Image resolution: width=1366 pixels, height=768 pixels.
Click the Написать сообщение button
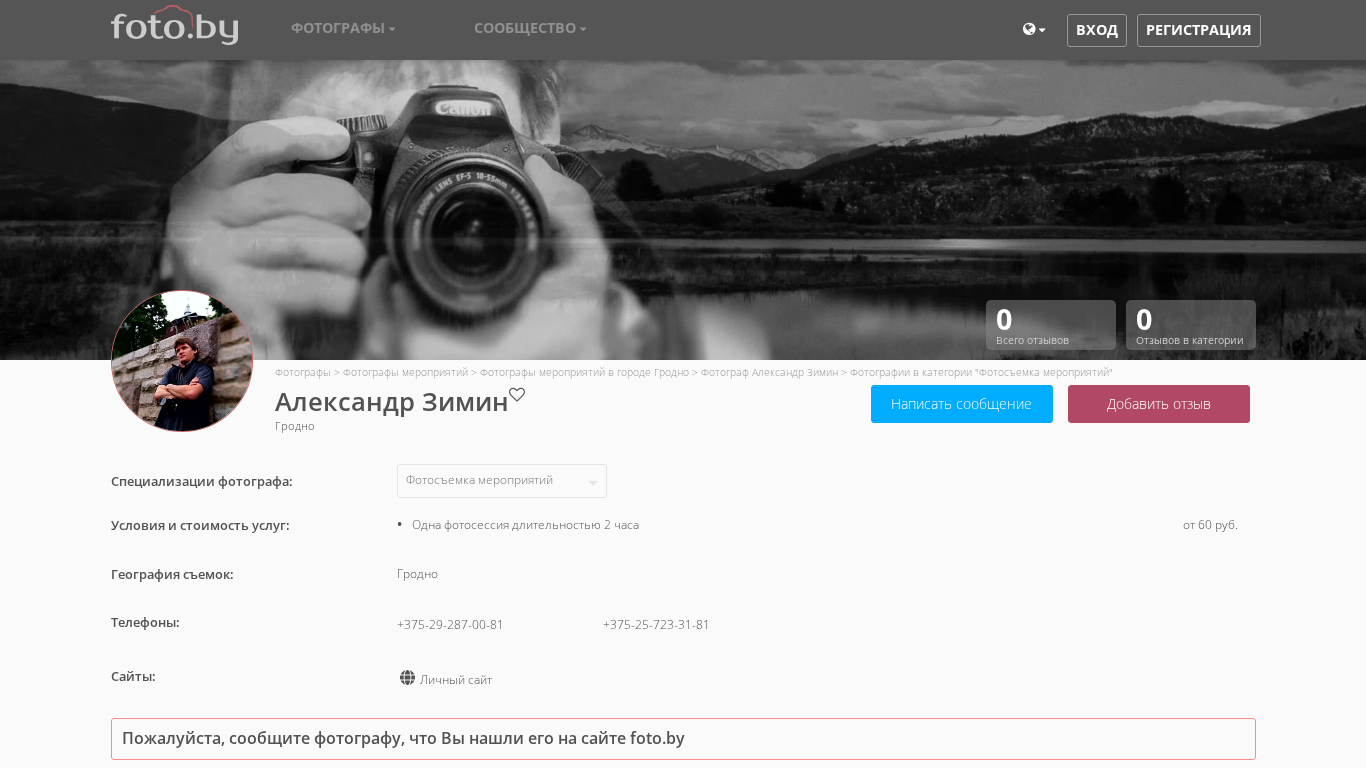tap(962, 404)
